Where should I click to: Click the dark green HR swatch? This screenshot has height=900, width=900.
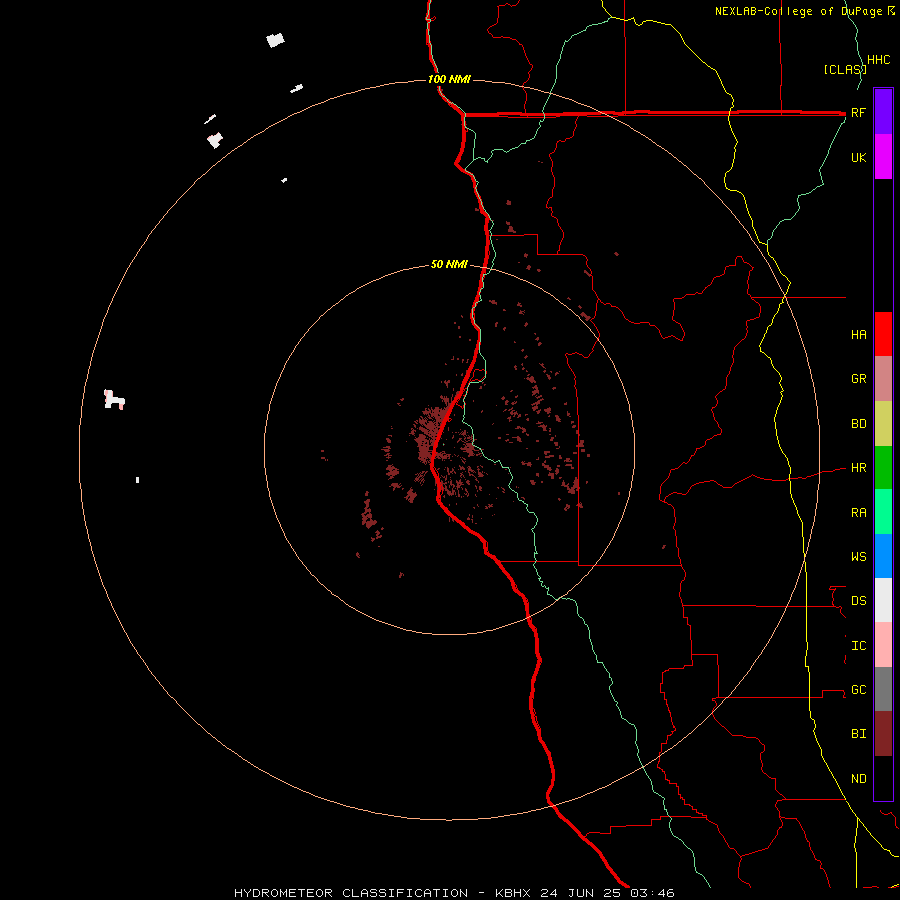pyautogui.click(x=883, y=468)
